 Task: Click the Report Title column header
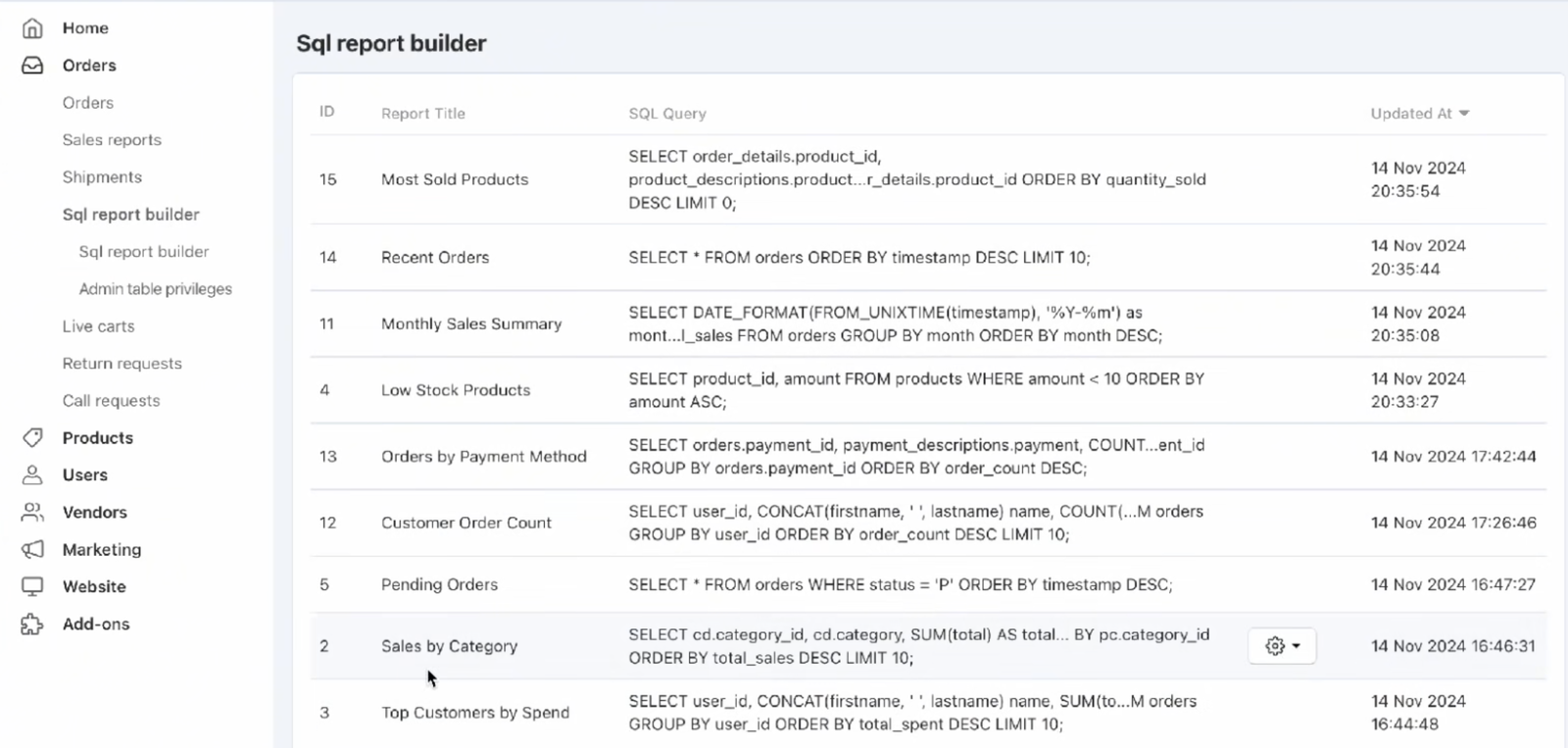pyautogui.click(x=423, y=114)
